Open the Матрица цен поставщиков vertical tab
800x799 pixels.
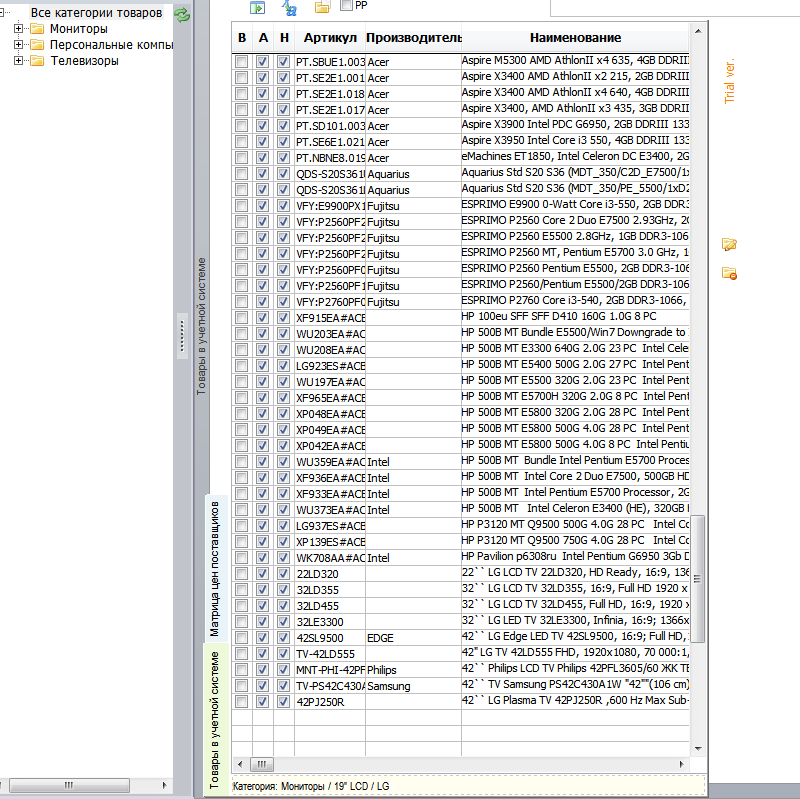coord(214,568)
